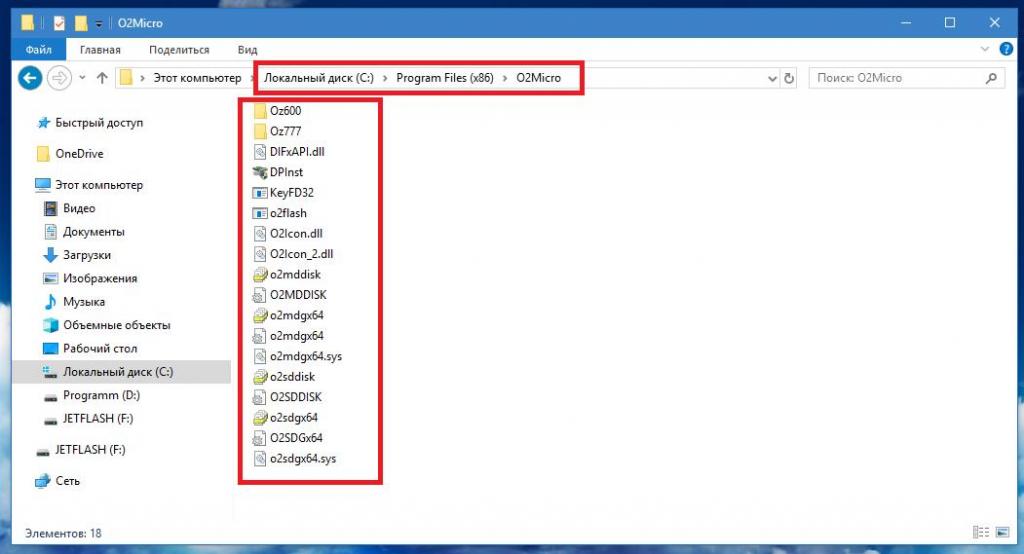This screenshot has width=1024, height=554.
Task: Refresh the current folder view
Action: pyautogui.click(x=789, y=78)
